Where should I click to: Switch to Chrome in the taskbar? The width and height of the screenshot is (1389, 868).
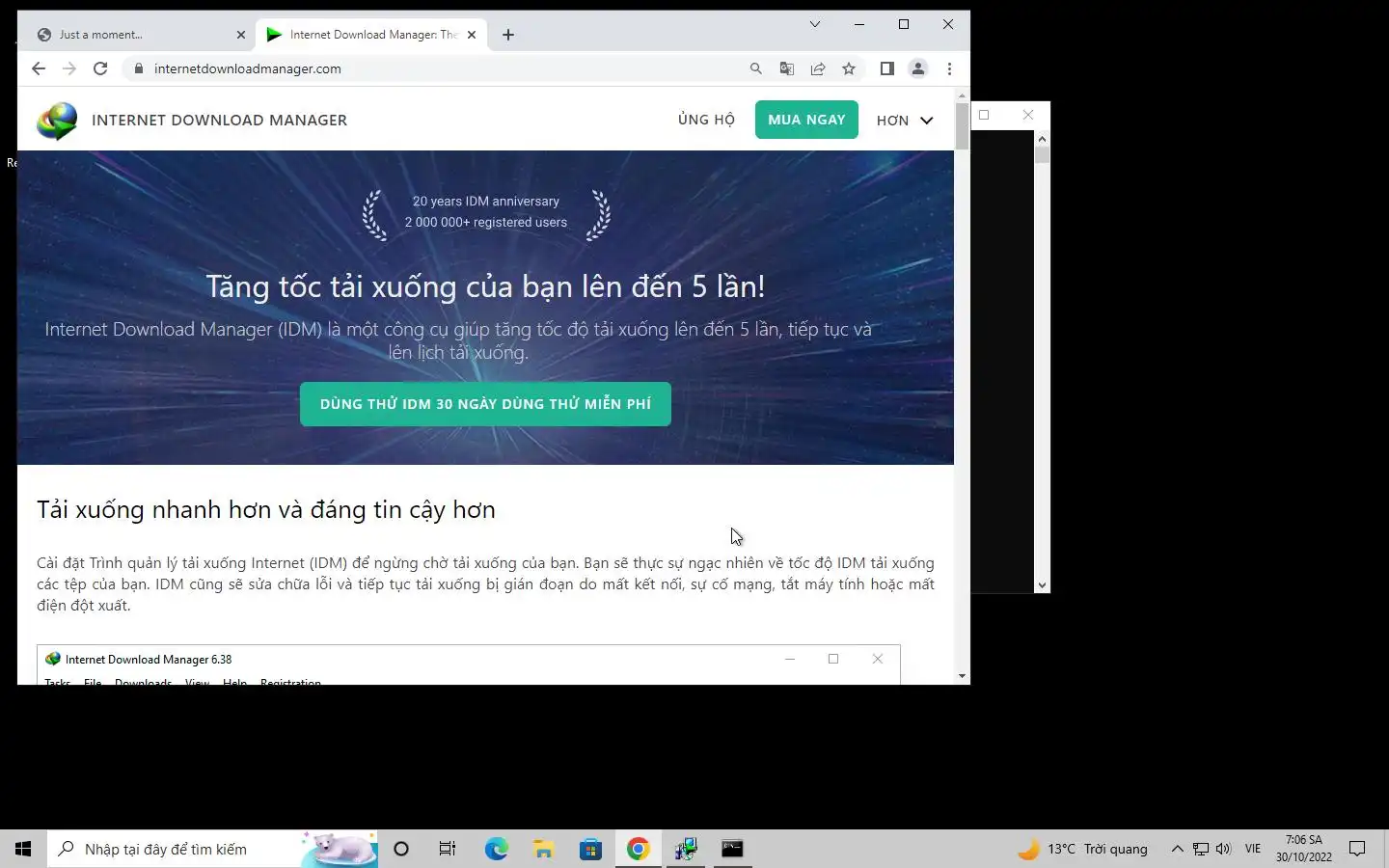[638, 849]
